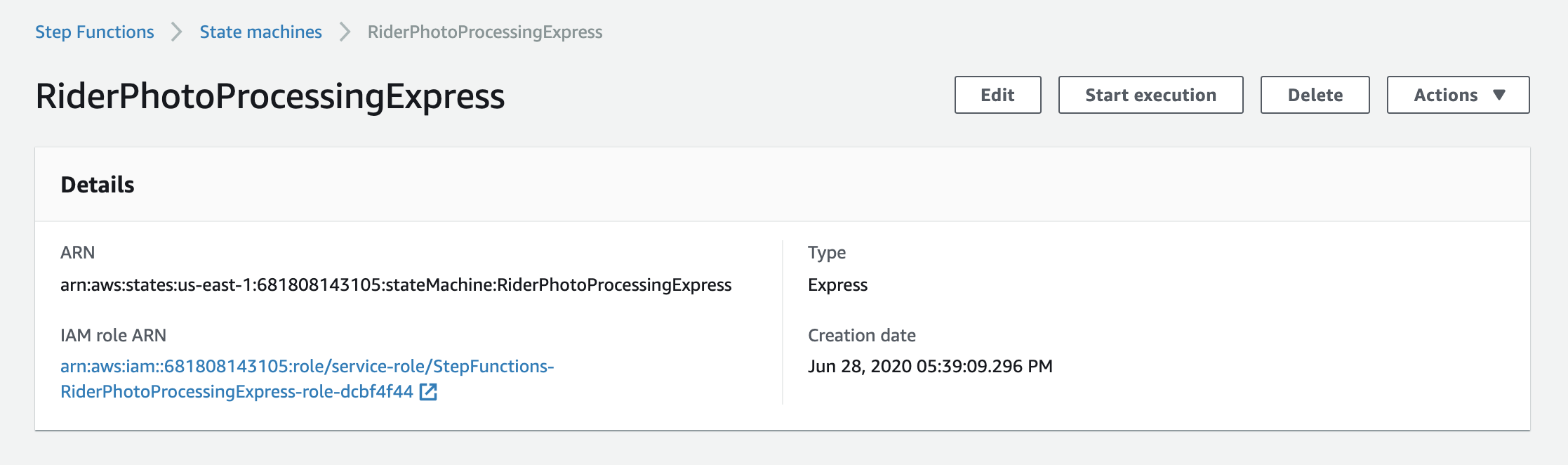Screen dimensions: 1568x465
Task: Delete the state machine via Delete button
Action: click(1315, 95)
